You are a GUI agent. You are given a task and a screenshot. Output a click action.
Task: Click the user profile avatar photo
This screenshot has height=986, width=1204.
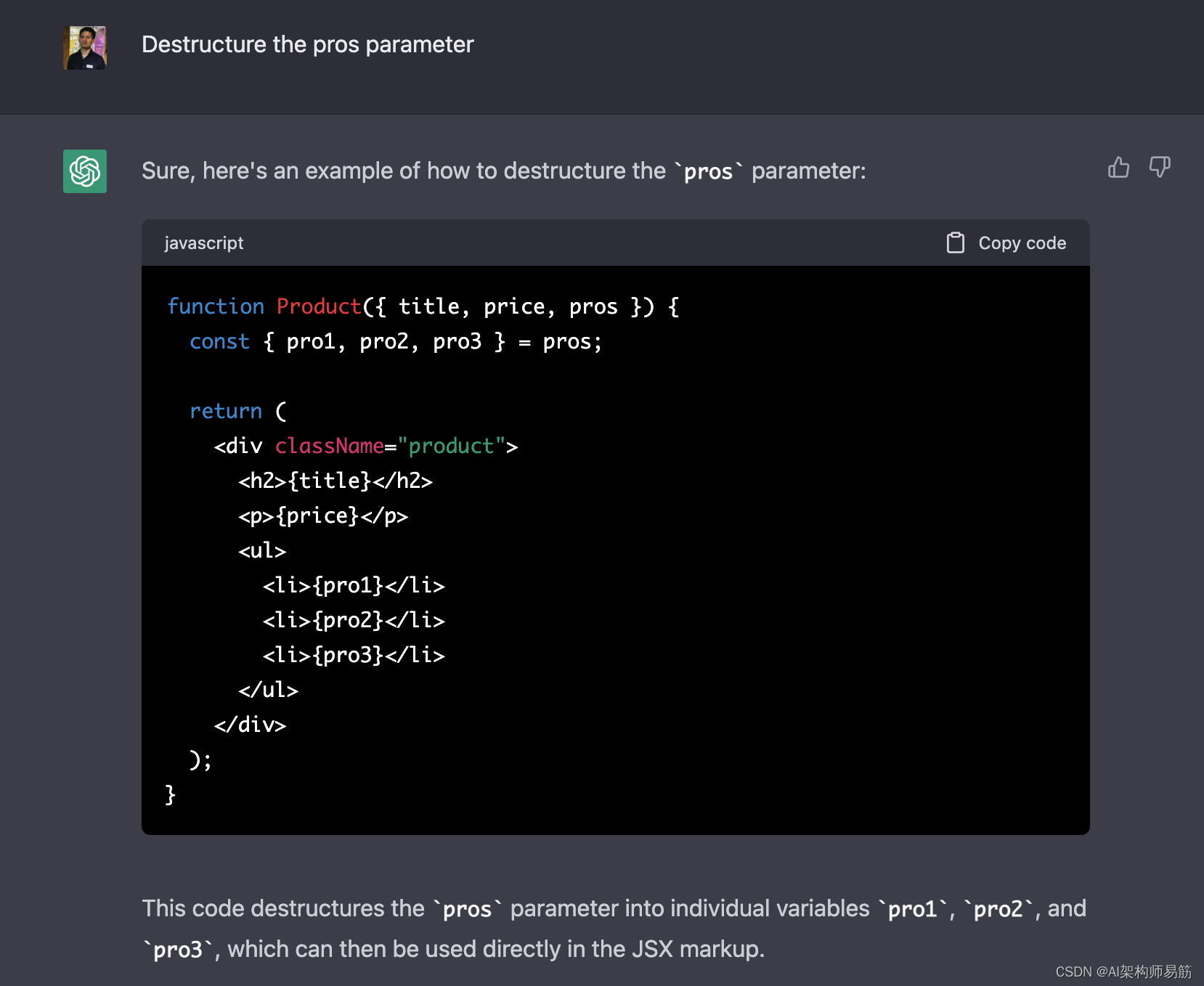[x=85, y=48]
